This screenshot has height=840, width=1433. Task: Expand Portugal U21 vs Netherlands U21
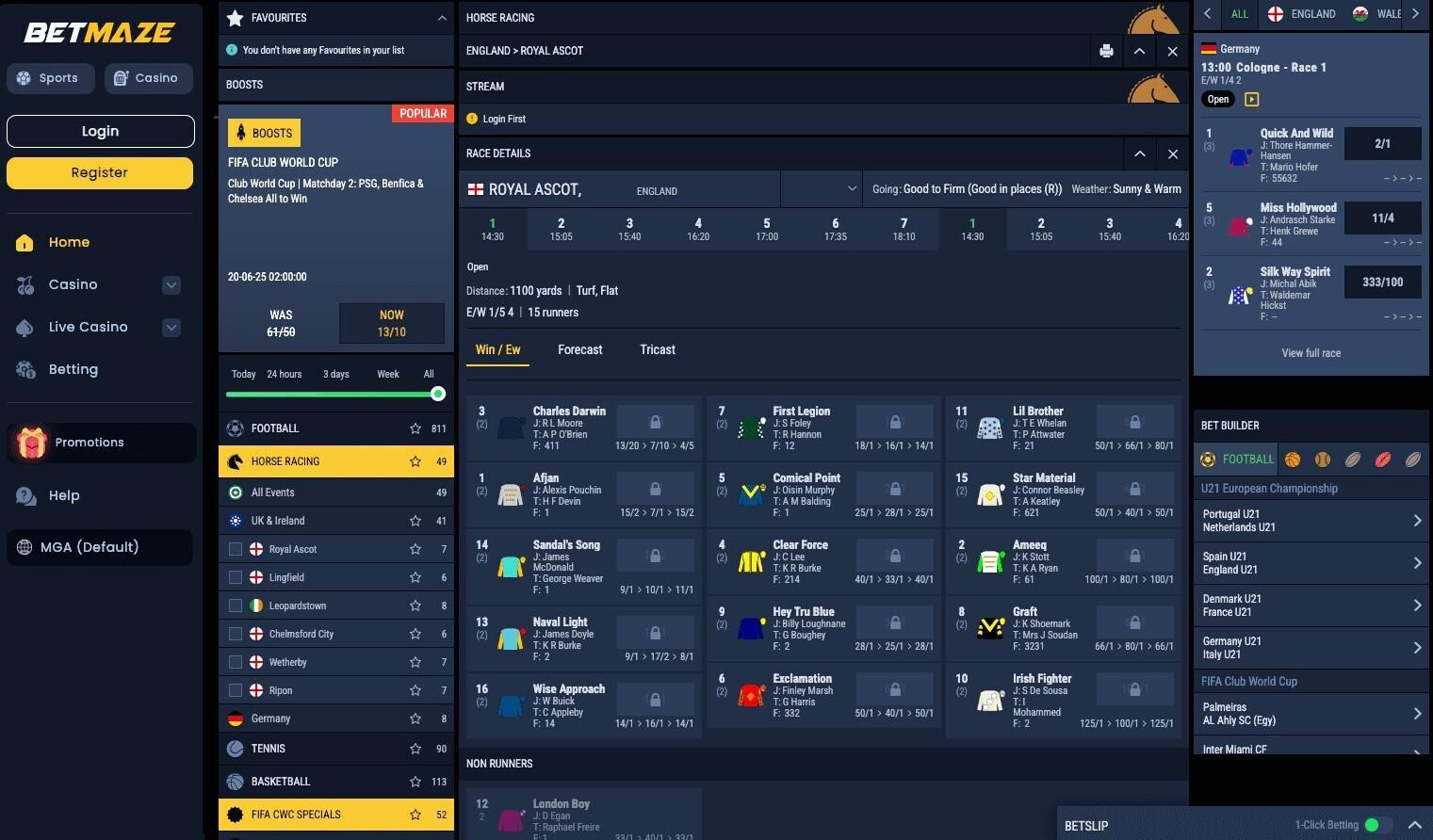click(x=1311, y=521)
